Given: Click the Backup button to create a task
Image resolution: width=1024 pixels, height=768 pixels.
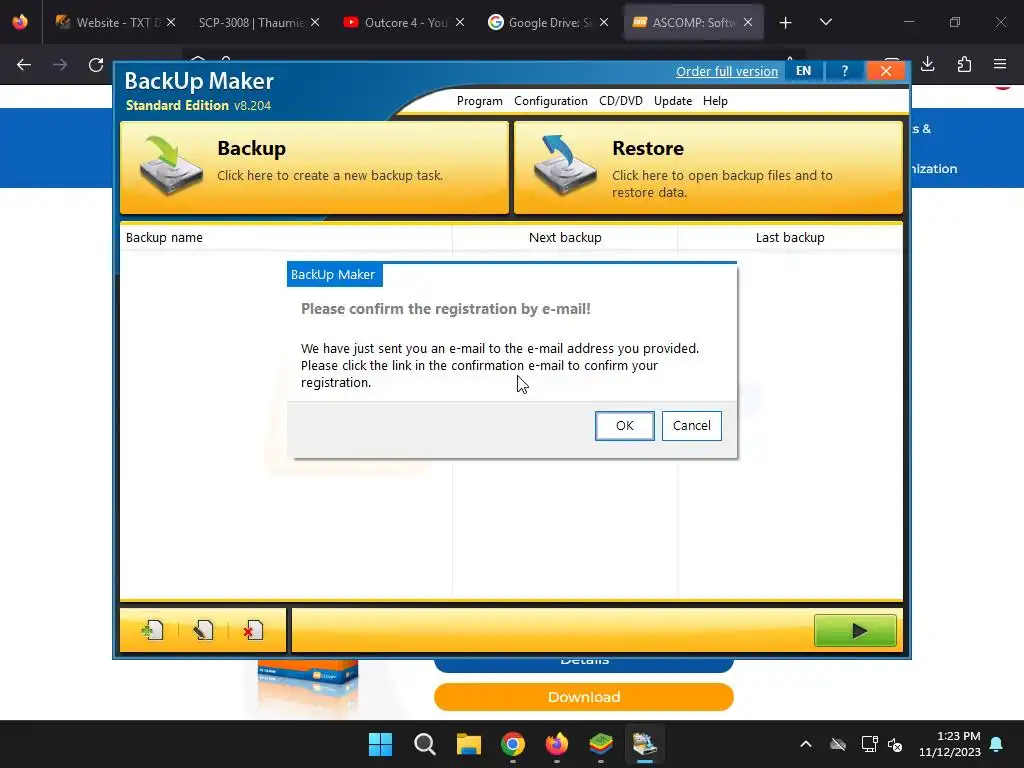Looking at the screenshot, I should pos(314,167).
